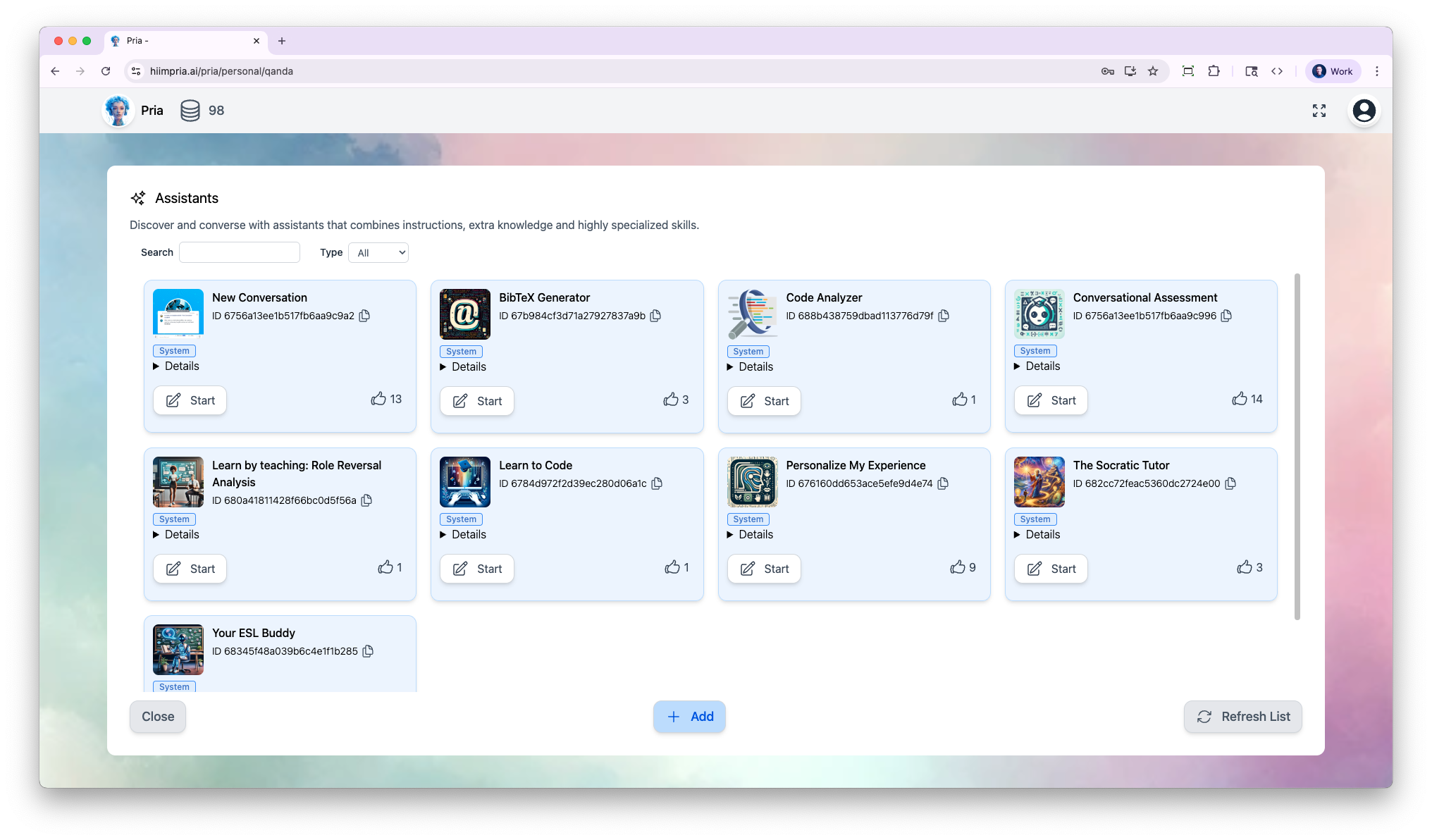Copy the Code Analyzer assistant ID
The image size is (1432, 840).
tap(944, 316)
